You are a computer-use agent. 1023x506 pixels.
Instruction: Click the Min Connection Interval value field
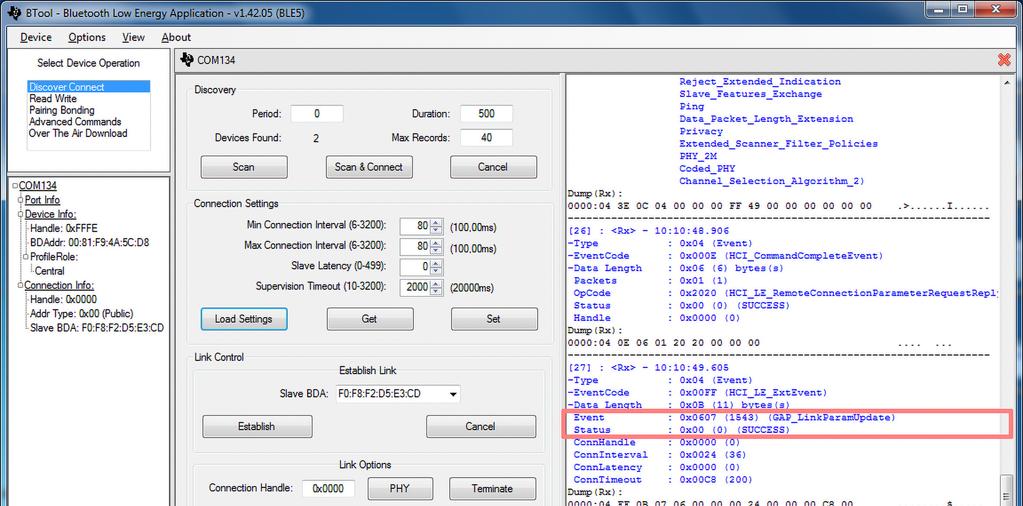pyautogui.click(x=415, y=226)
